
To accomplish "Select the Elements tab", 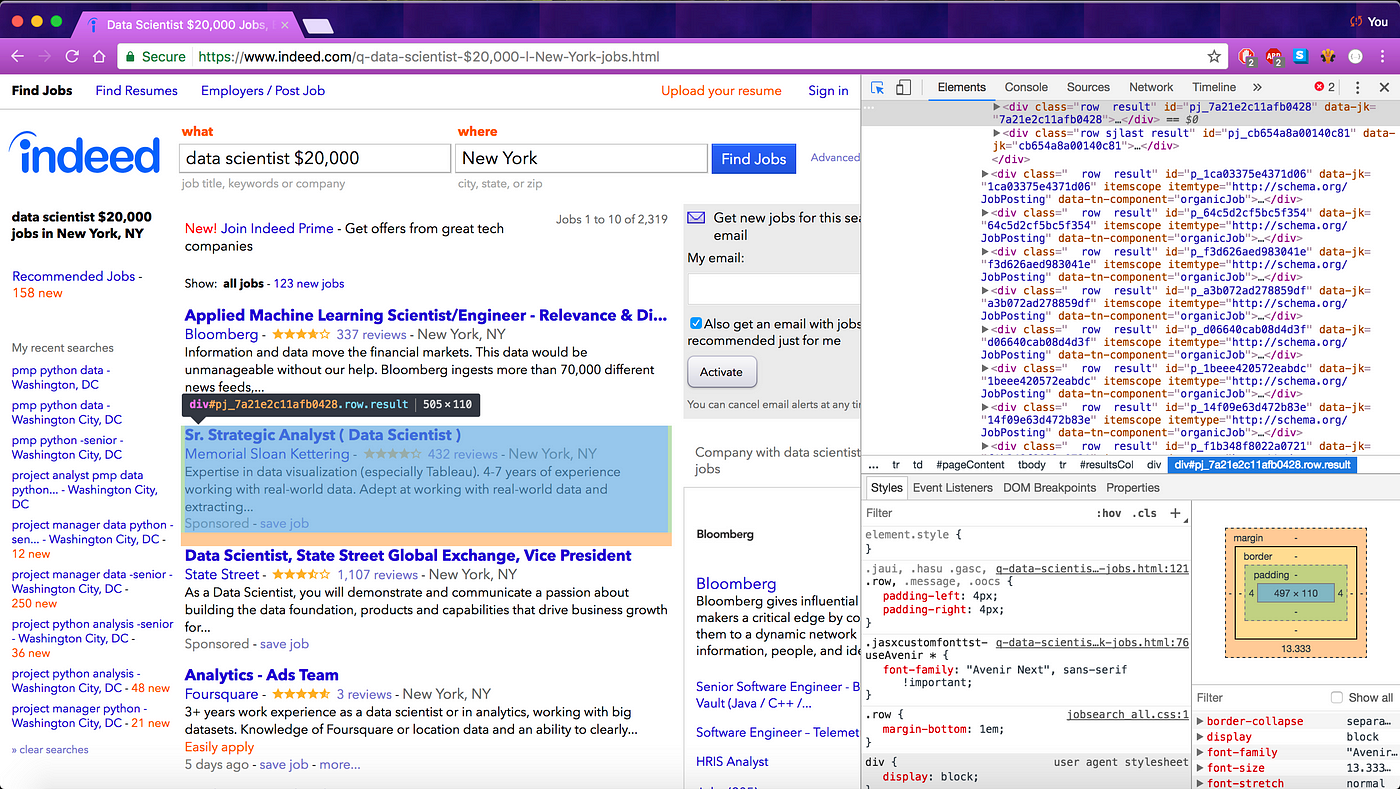I will 962,88.
